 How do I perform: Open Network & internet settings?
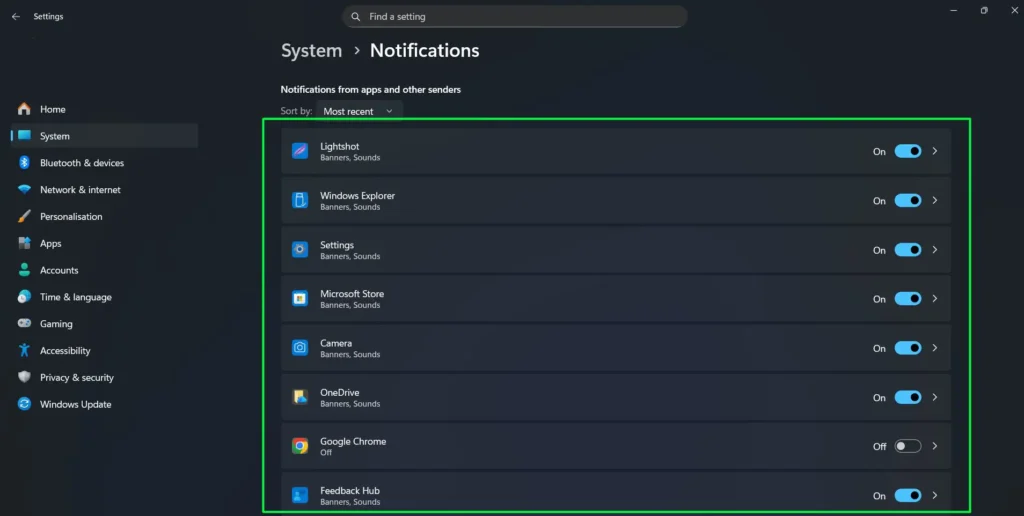(x=104, y=189)
